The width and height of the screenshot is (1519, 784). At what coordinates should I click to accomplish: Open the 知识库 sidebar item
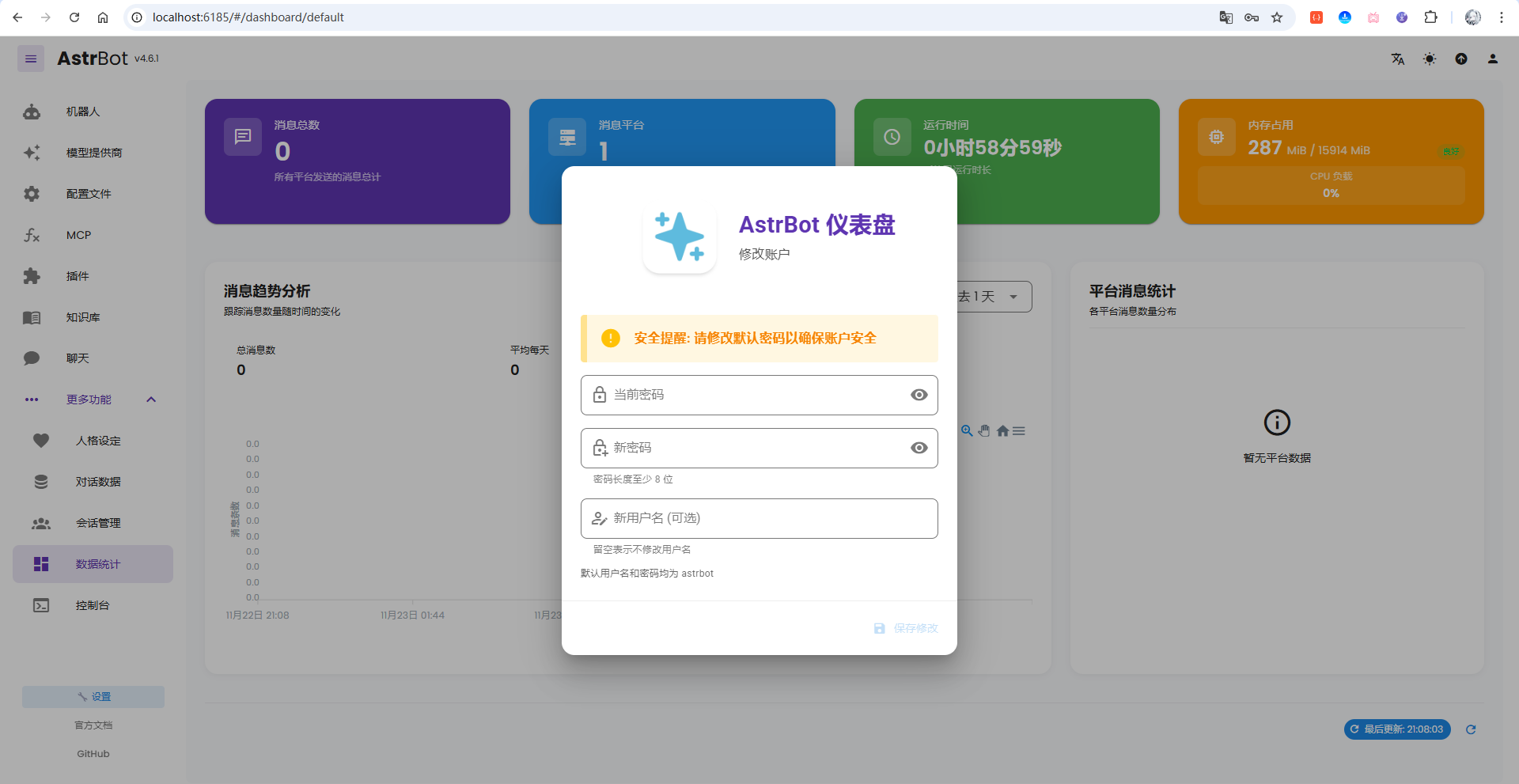pyautogui.click(x=93, y=317)
